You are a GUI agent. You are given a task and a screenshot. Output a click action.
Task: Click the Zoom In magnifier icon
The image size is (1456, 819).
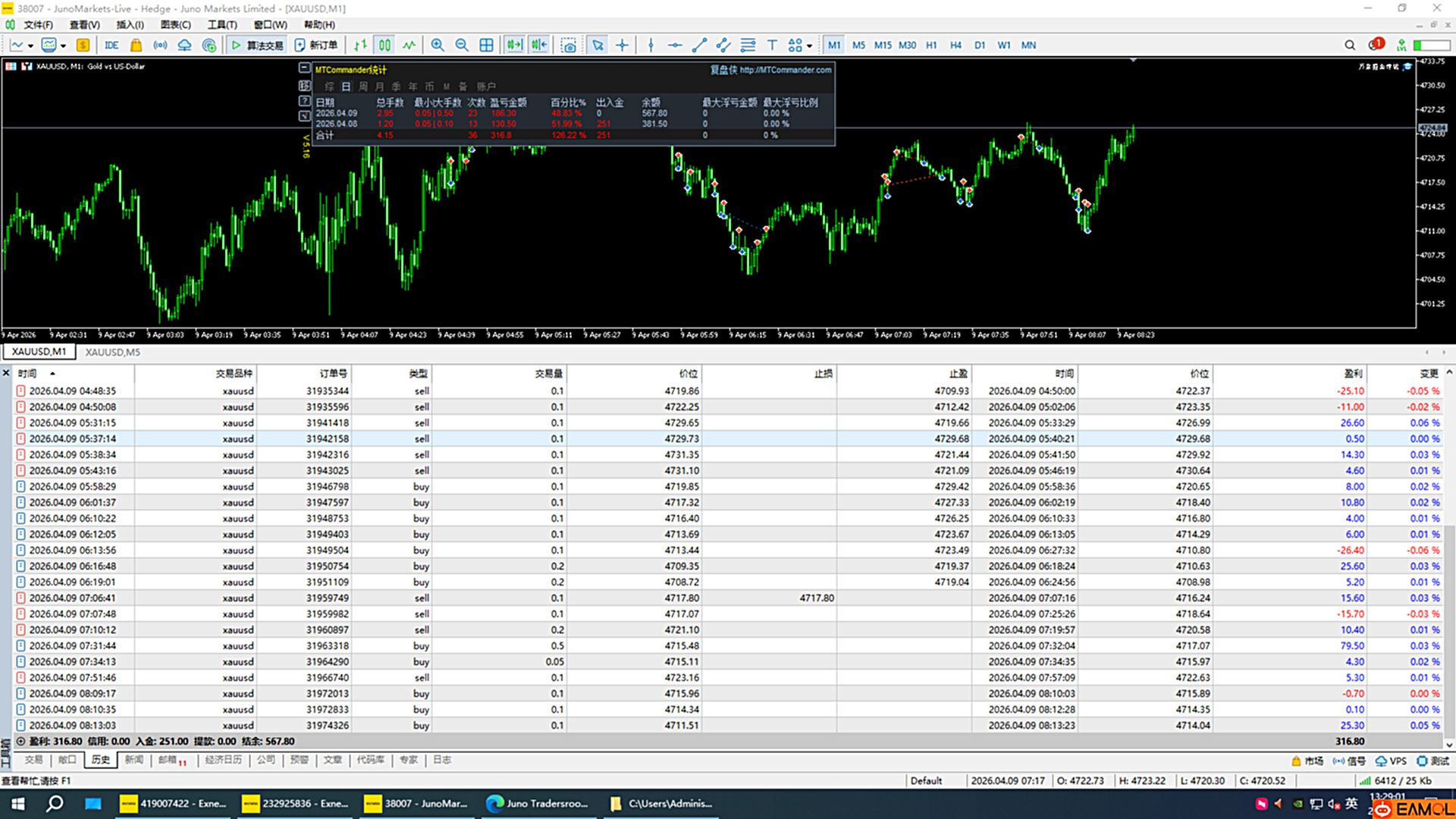tap(438, 45)
